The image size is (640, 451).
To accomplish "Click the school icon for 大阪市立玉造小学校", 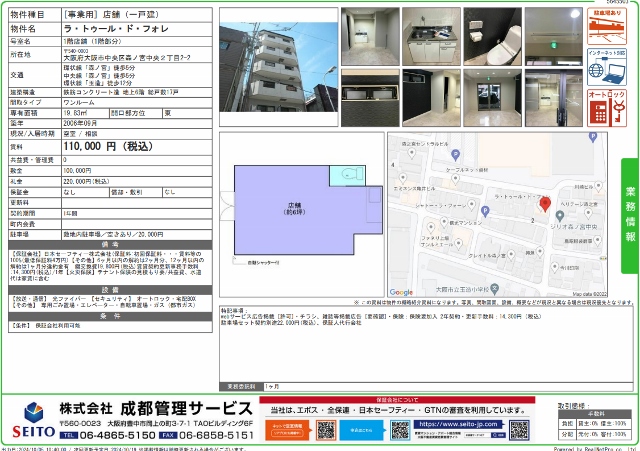I will 495,288.
